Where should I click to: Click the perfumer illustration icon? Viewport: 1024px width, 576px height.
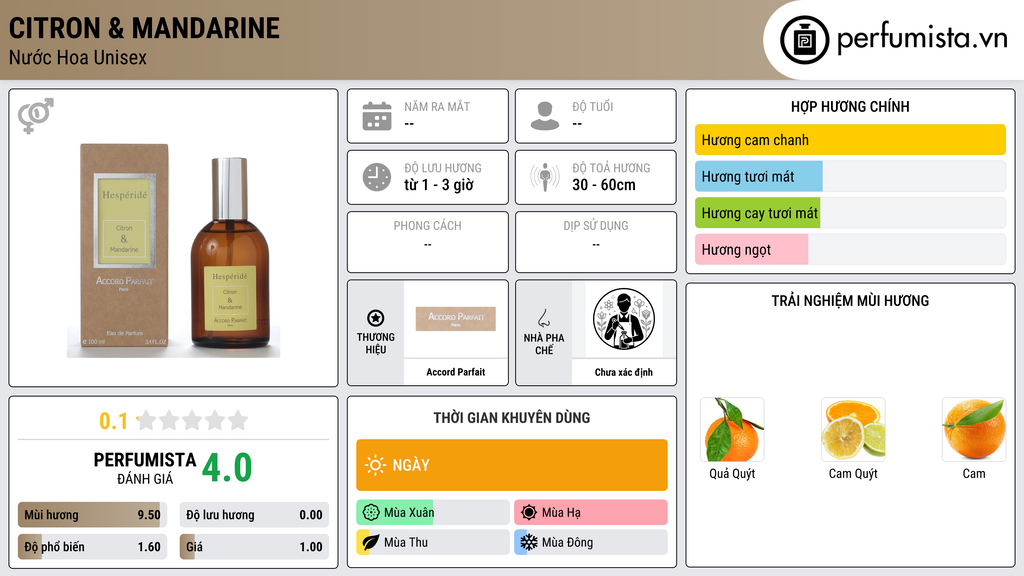click(624, 319)
